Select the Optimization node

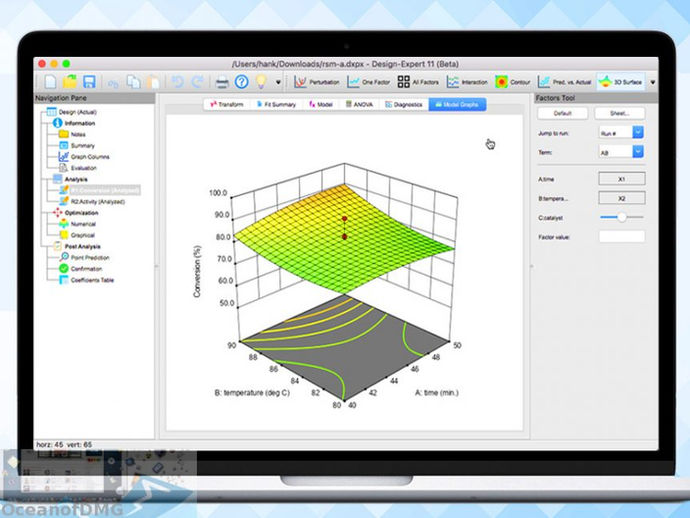[x=76, y=213]
